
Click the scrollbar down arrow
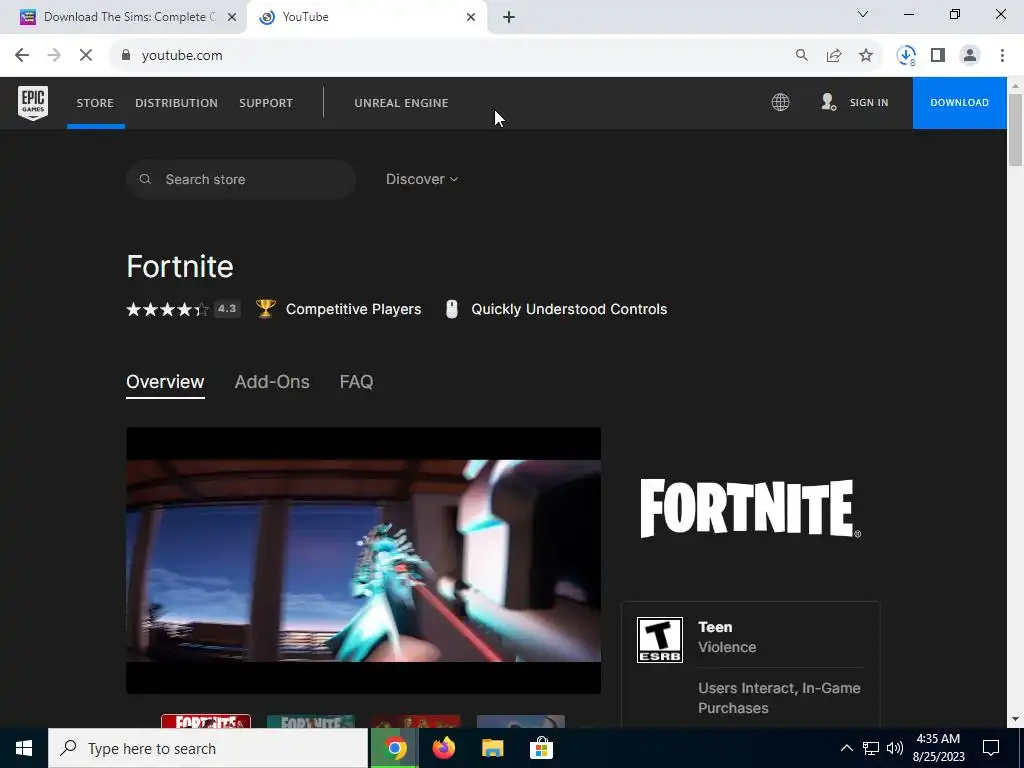point(1015,720)
